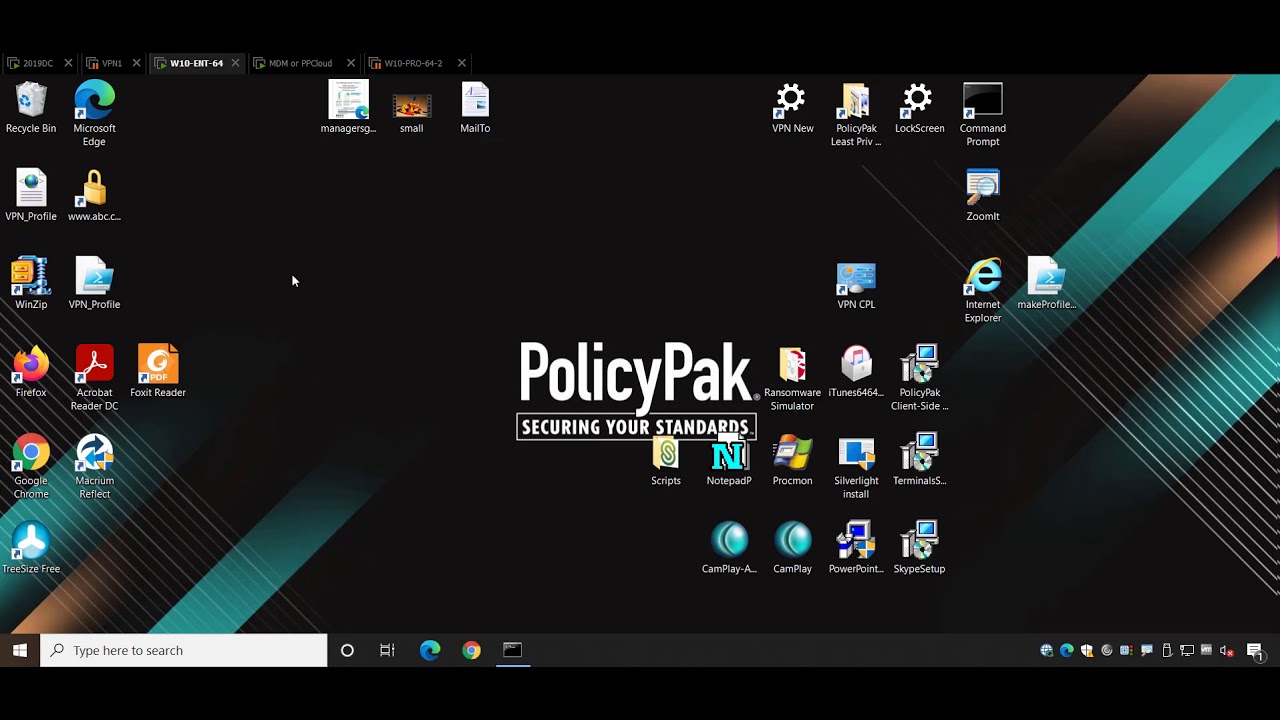The image size is (1280, 720).
Task: Select the iTunes6464... installer icon
Action: click(x=856, y=372)
